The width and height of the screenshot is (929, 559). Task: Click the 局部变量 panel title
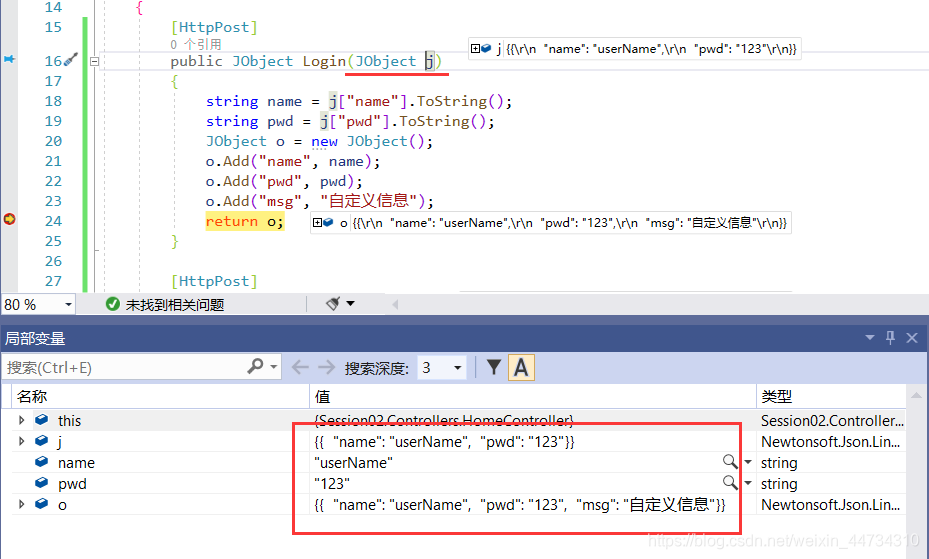[35, 339]
